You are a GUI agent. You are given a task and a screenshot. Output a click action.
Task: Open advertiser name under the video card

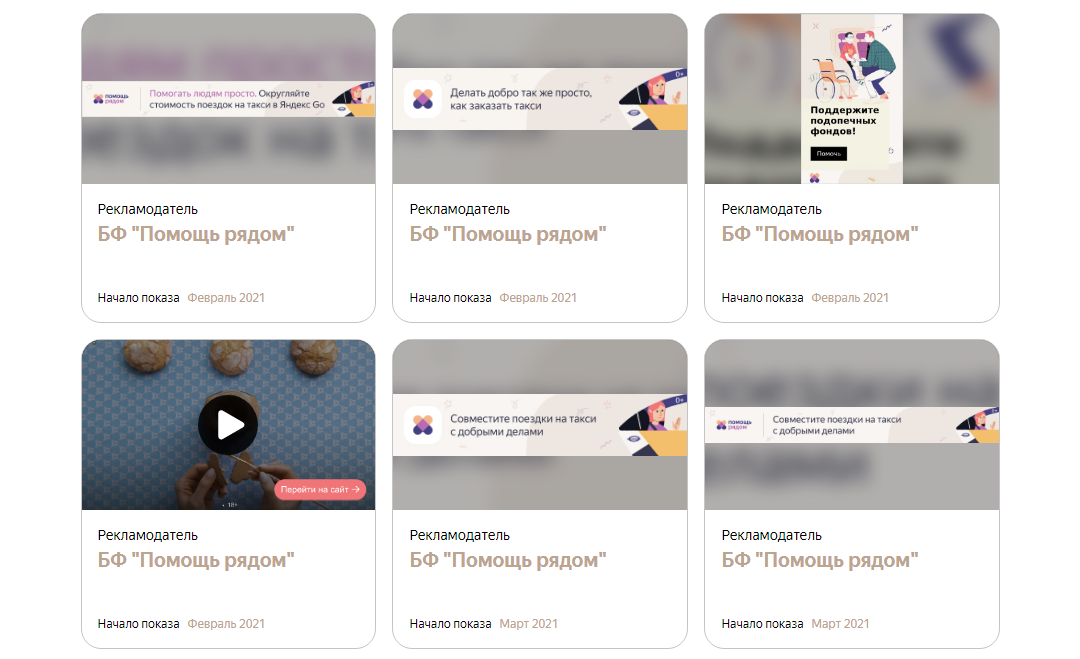(196, 560)
